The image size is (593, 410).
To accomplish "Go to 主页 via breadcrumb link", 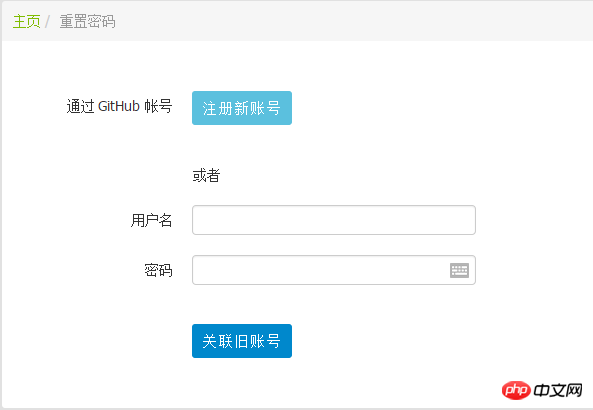I will pos(26,21).
